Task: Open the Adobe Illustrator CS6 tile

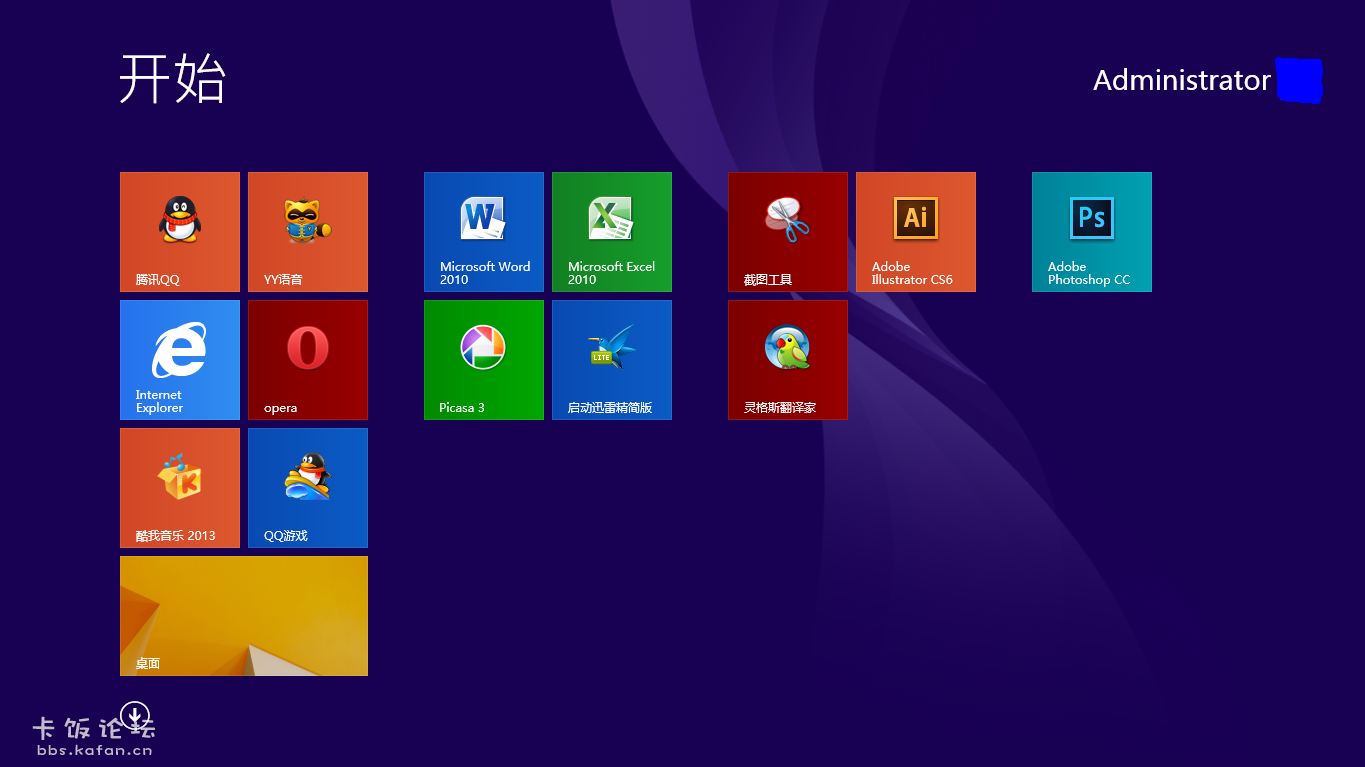Action: pos(916,232)
